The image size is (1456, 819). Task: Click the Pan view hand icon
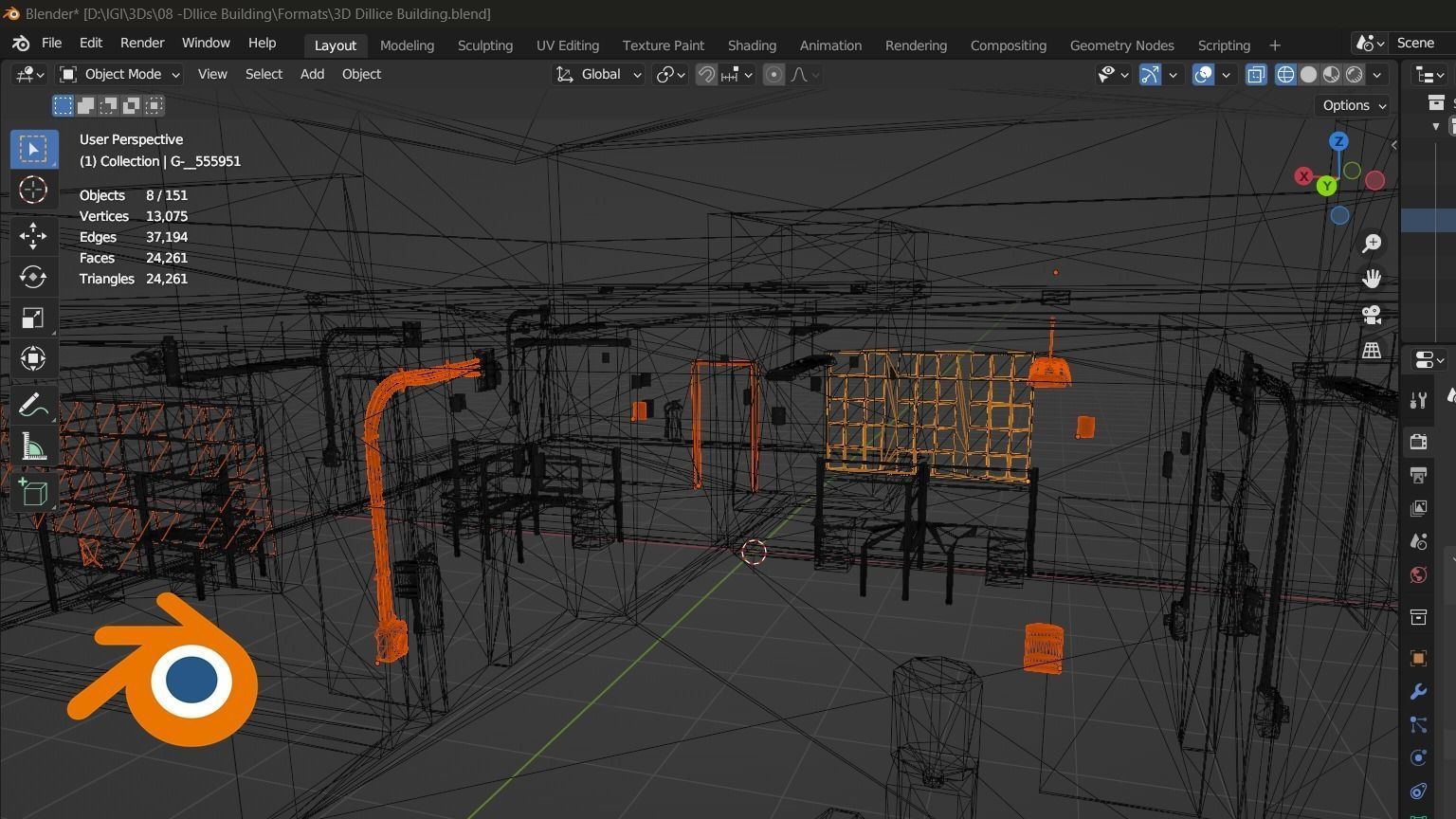point(1372,279)
